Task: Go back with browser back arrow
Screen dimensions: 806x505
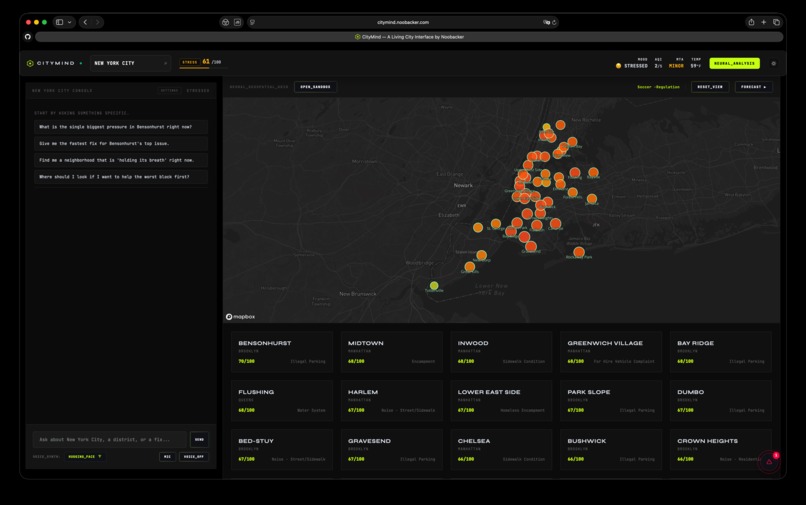Action: (85, 22)
